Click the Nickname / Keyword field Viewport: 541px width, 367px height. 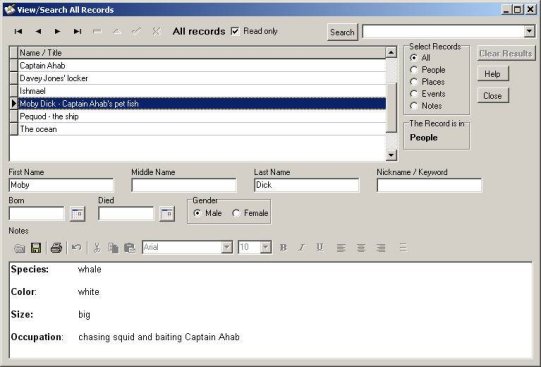coord(429,185)
